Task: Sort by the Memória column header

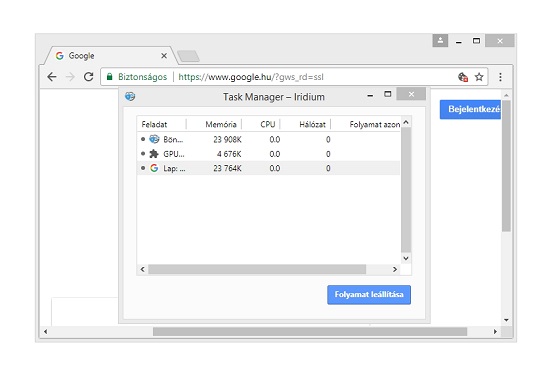Action: (221, 125)
